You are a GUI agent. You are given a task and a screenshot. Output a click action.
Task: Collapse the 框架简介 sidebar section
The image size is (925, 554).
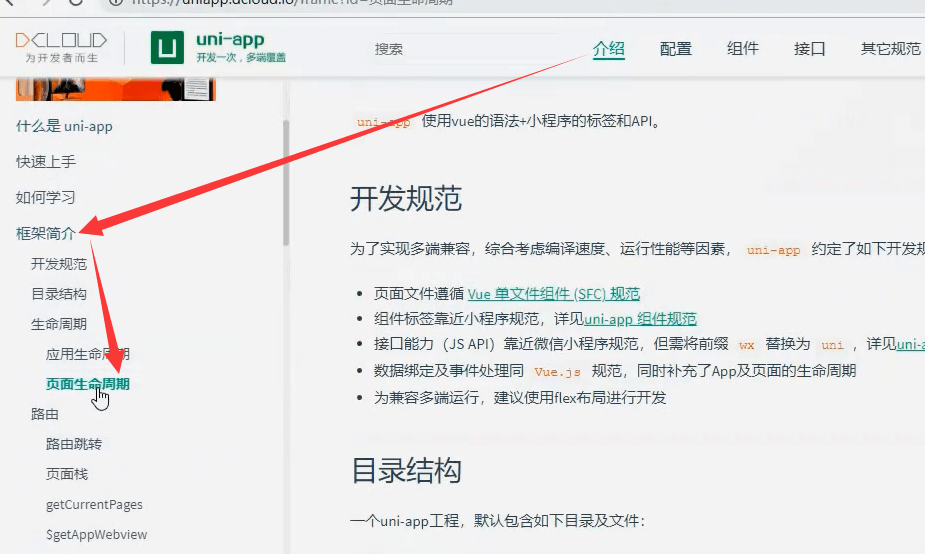click(45, 234)
